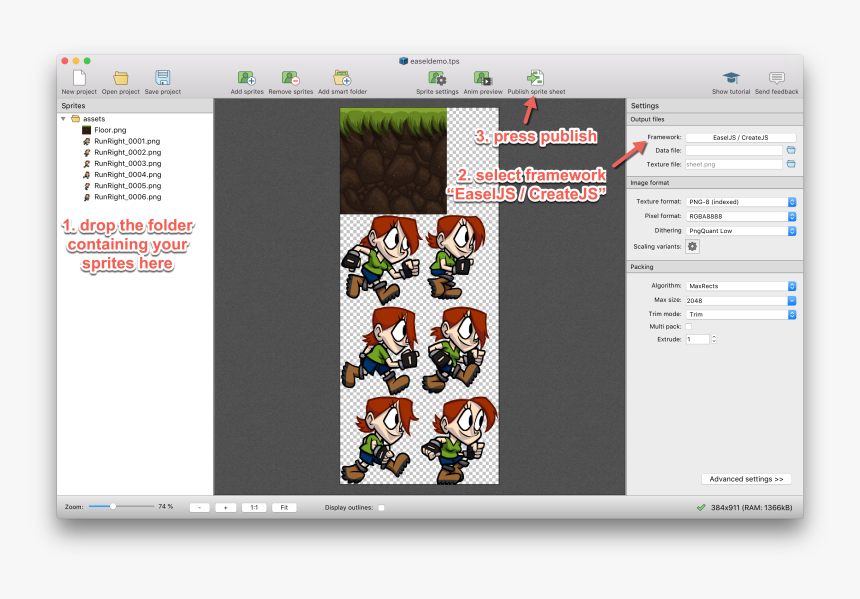860x599 pixels.
Task: Click the Output files section header
Action: point(715,119)
